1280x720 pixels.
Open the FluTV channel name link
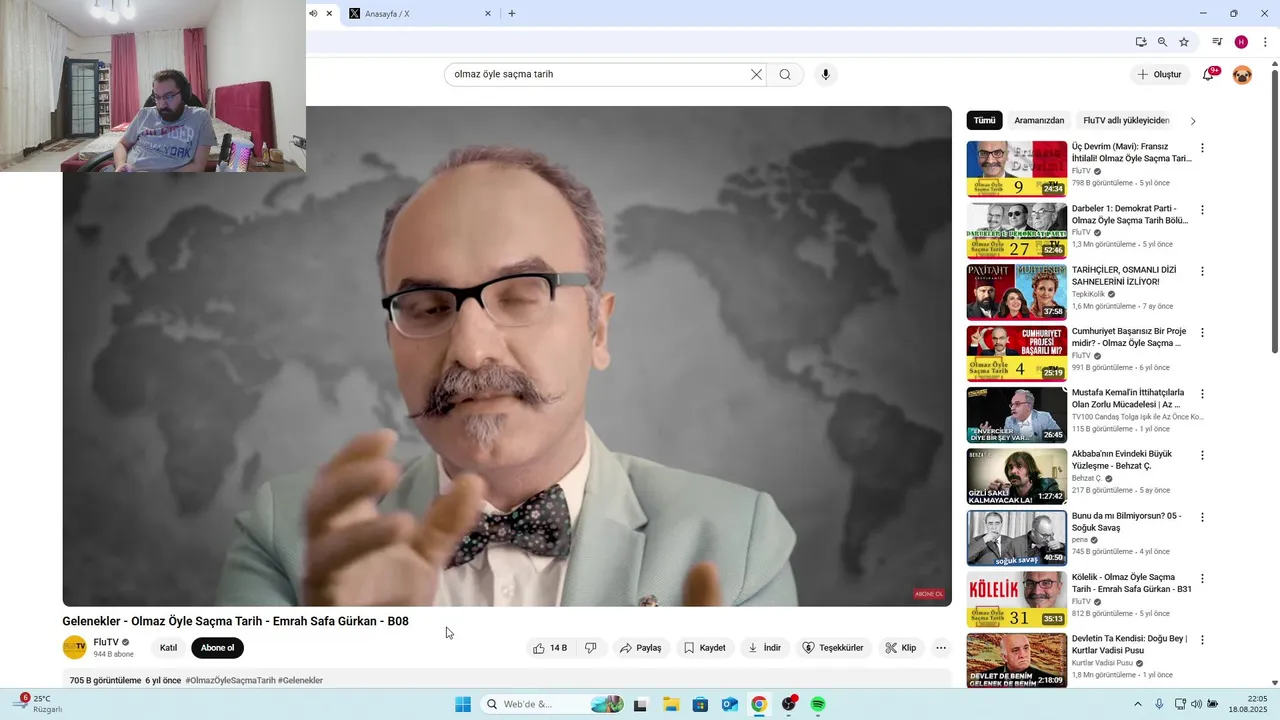coord(106,642)
